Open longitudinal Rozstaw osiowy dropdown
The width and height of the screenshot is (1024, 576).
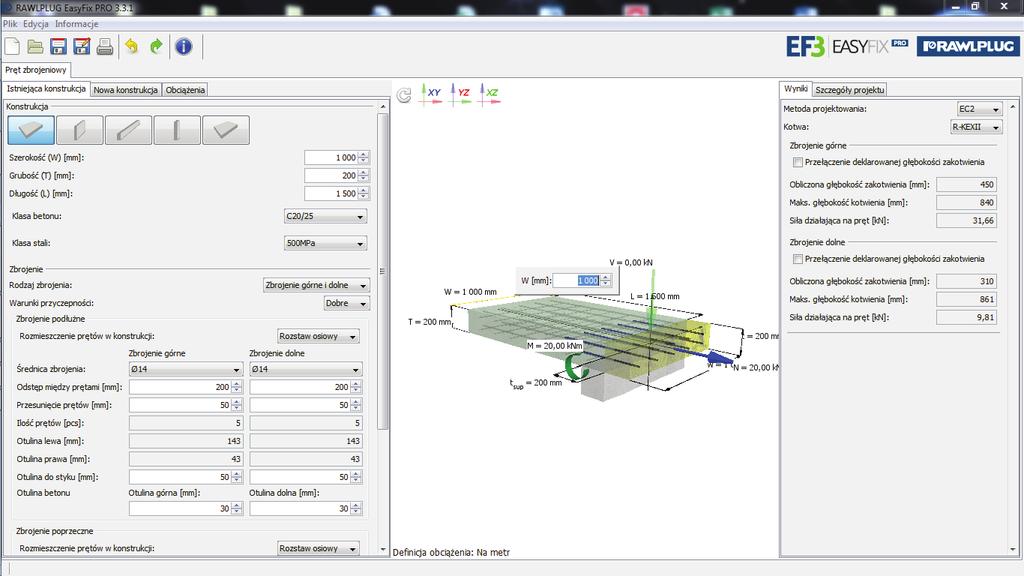(318, 336)
